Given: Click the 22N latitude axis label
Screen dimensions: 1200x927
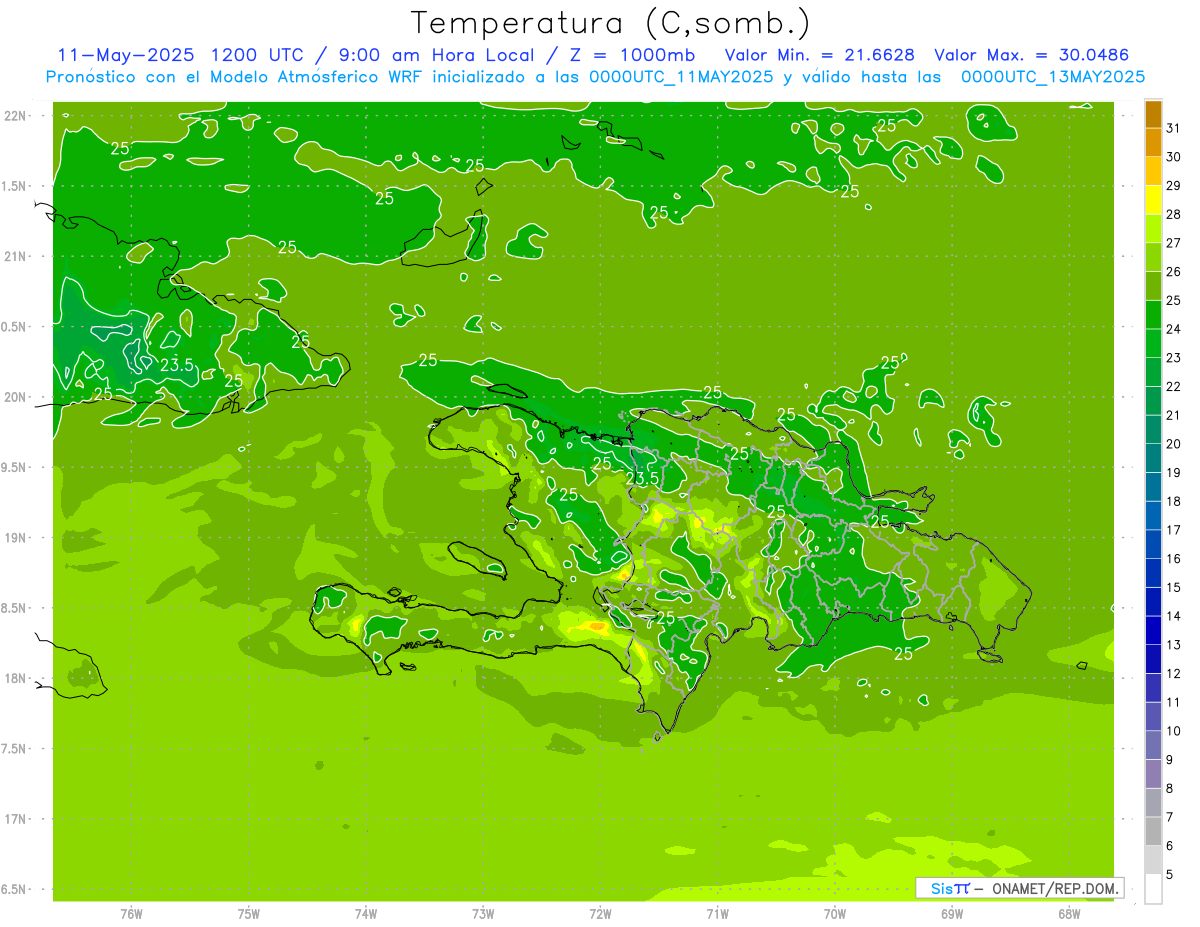Looking at the screenshot, I should [15, 115].
